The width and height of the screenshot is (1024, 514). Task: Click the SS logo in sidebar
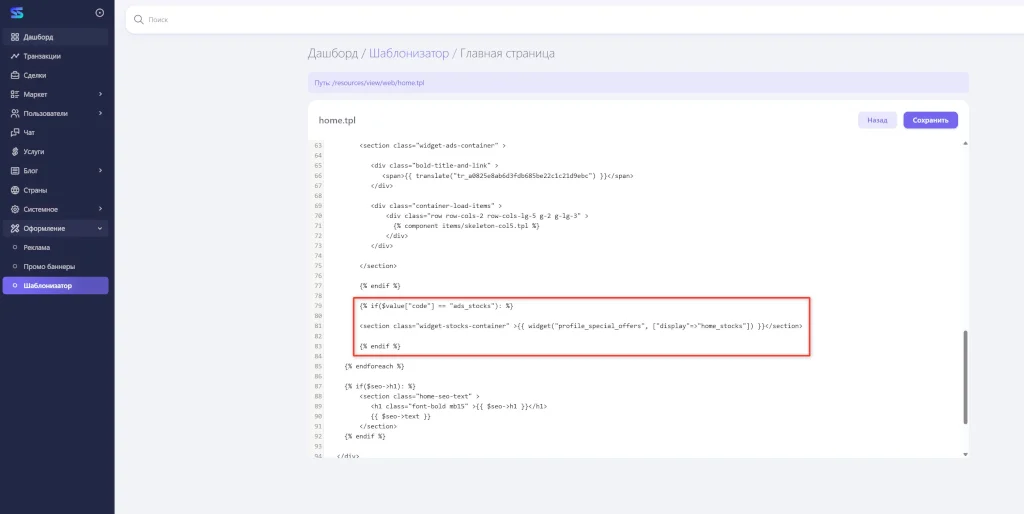pyautogui.click(x=16, y=13)
